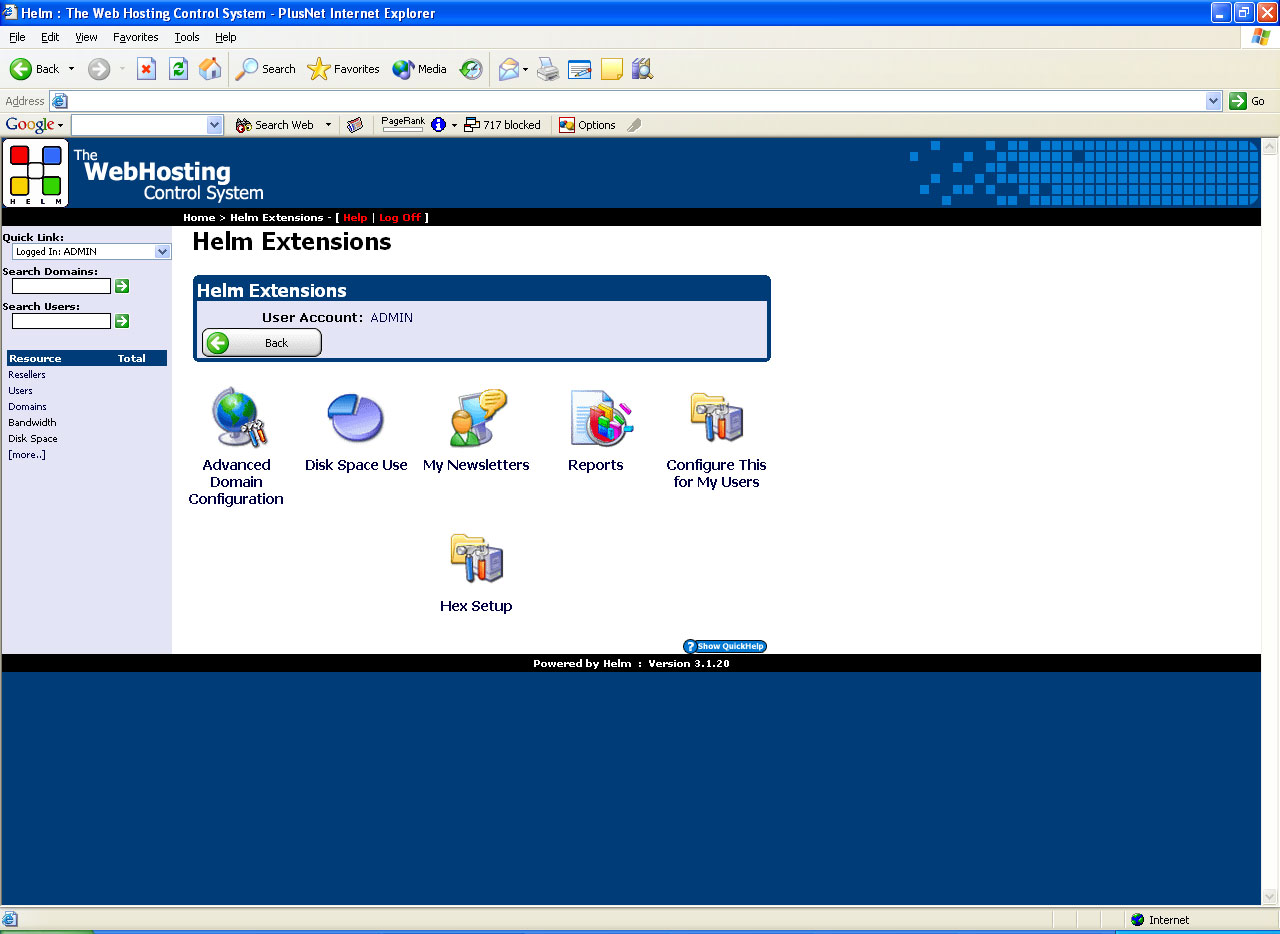Open the Tools menu
Image resolution: width=1280 pixels, height=934 pixels.
(x=187, y=37)
